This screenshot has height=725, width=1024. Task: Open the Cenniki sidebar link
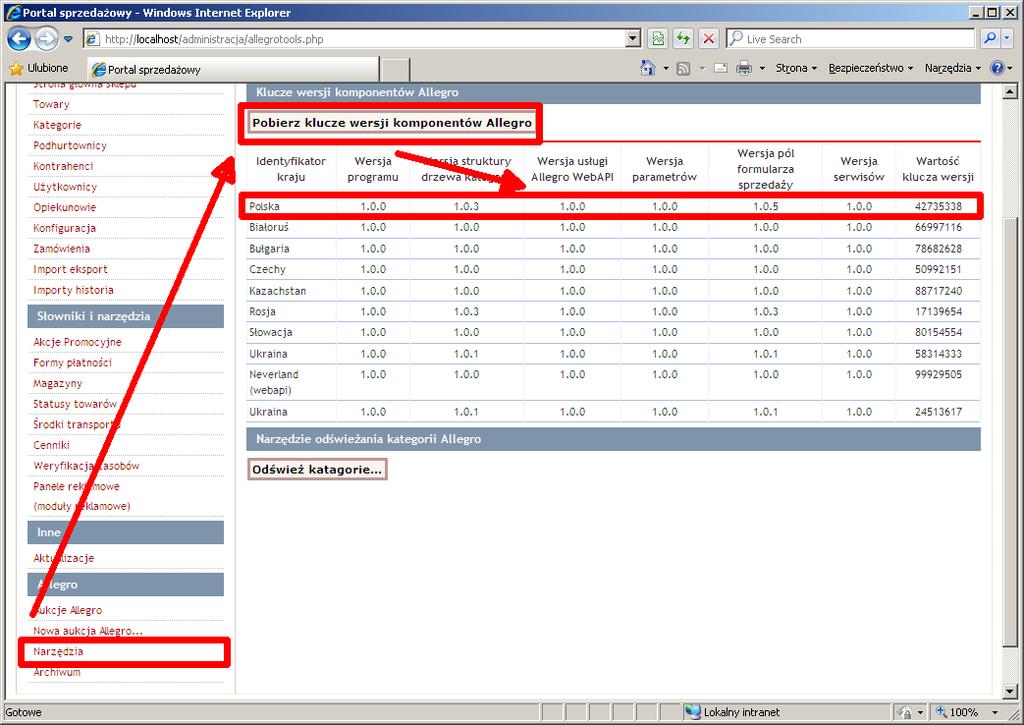51,445
